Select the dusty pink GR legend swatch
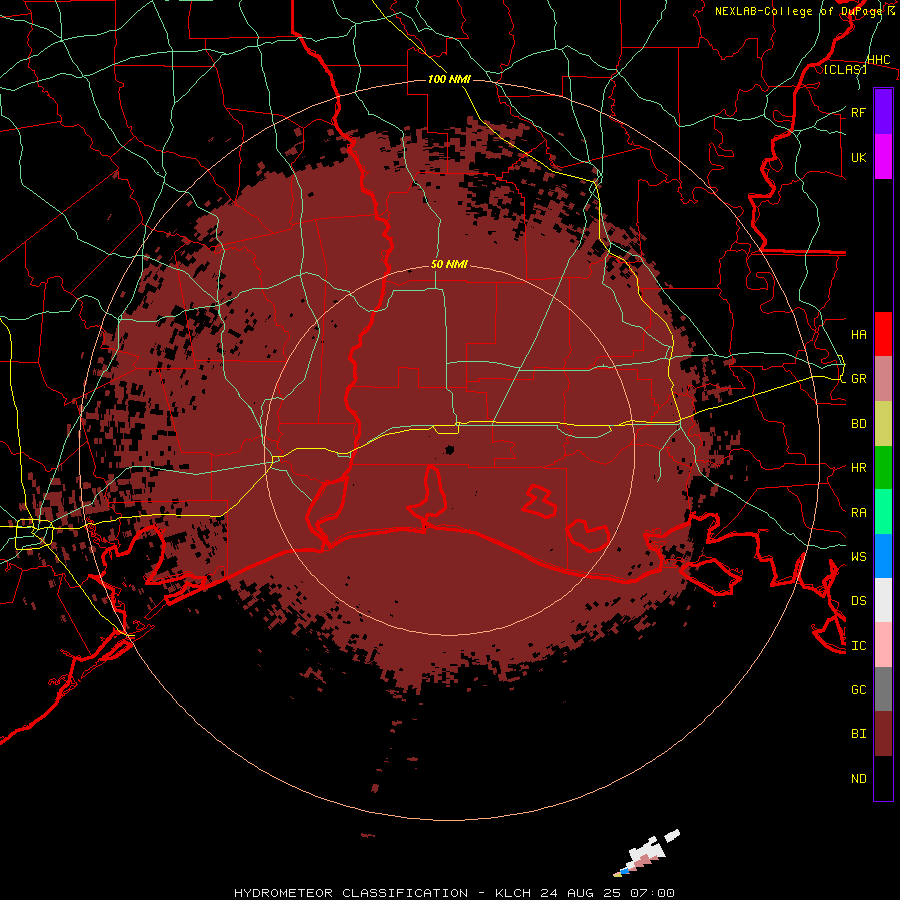900x900 pixels. click(883, 378)
